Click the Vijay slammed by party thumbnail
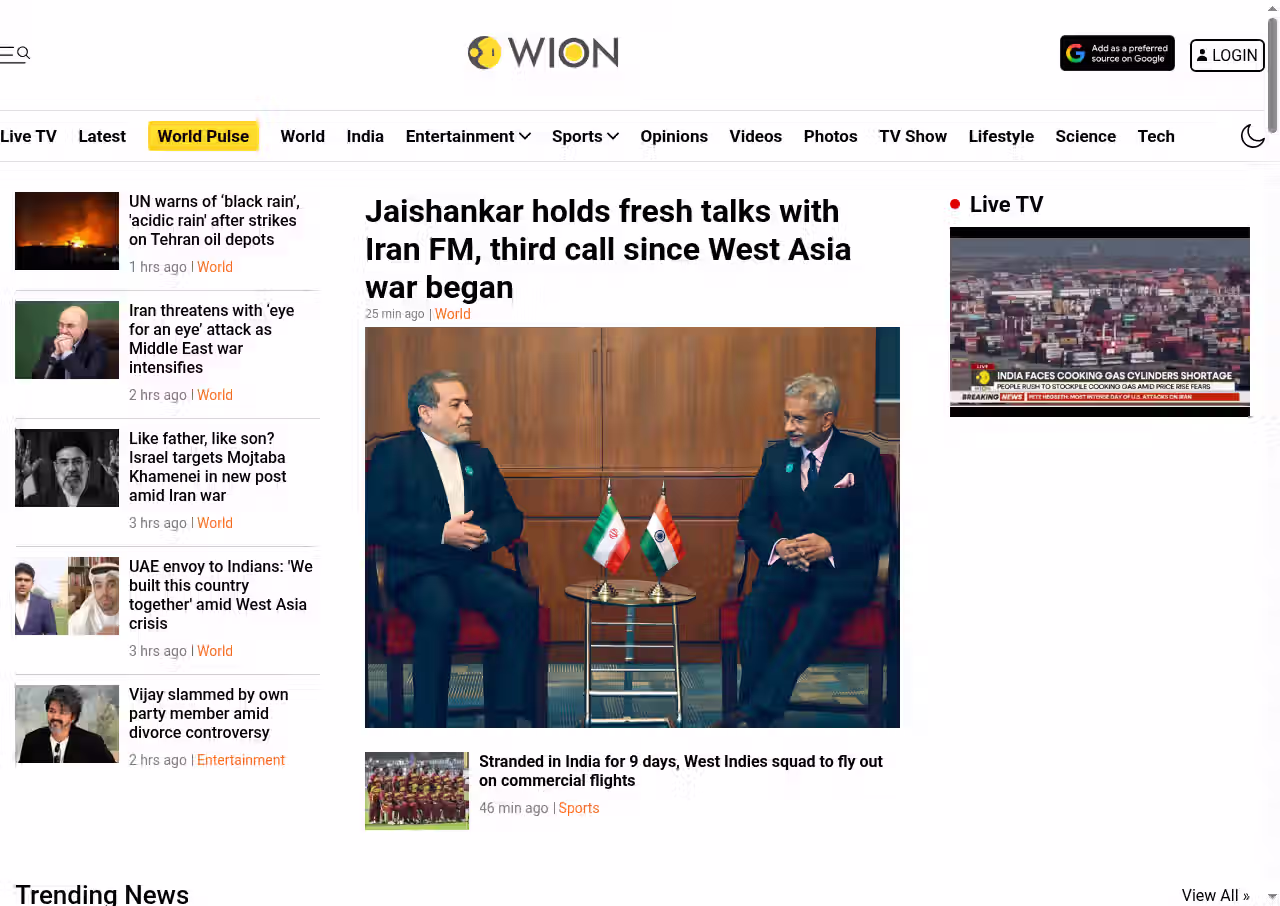The width and height of the screenshot is (1280, 906). tap(67, 724)
